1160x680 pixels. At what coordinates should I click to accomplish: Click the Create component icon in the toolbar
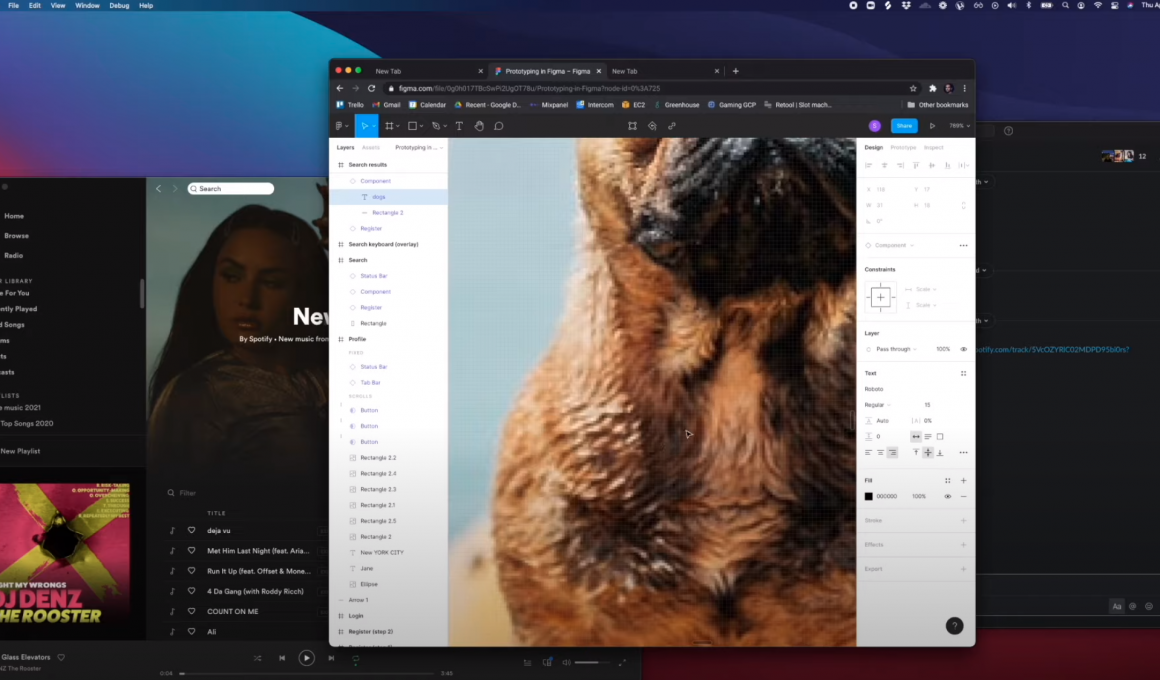(632, 125)
